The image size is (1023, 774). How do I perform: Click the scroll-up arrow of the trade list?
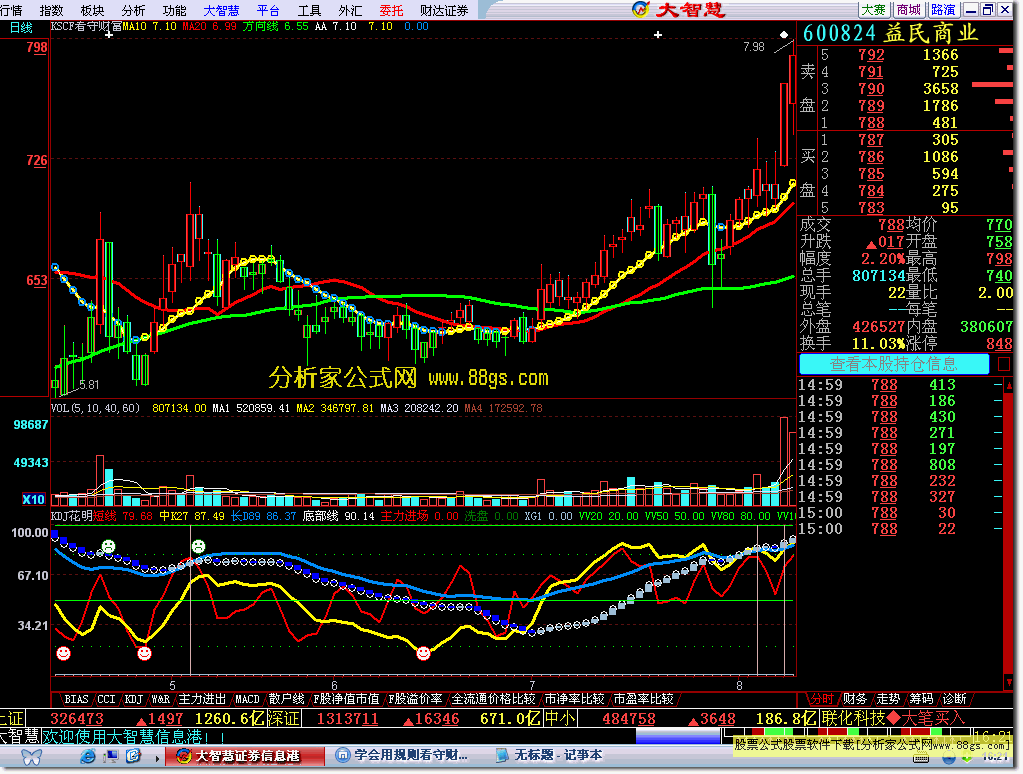1009,385
